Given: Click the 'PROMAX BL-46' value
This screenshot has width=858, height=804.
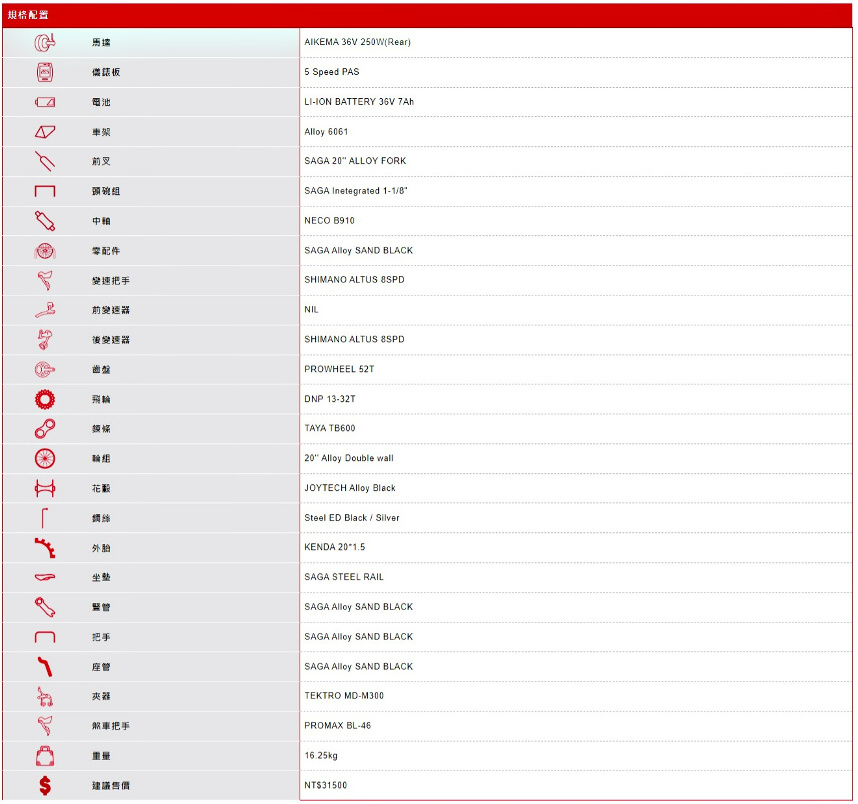Looking at the screenshot, I should pos(338,726).
